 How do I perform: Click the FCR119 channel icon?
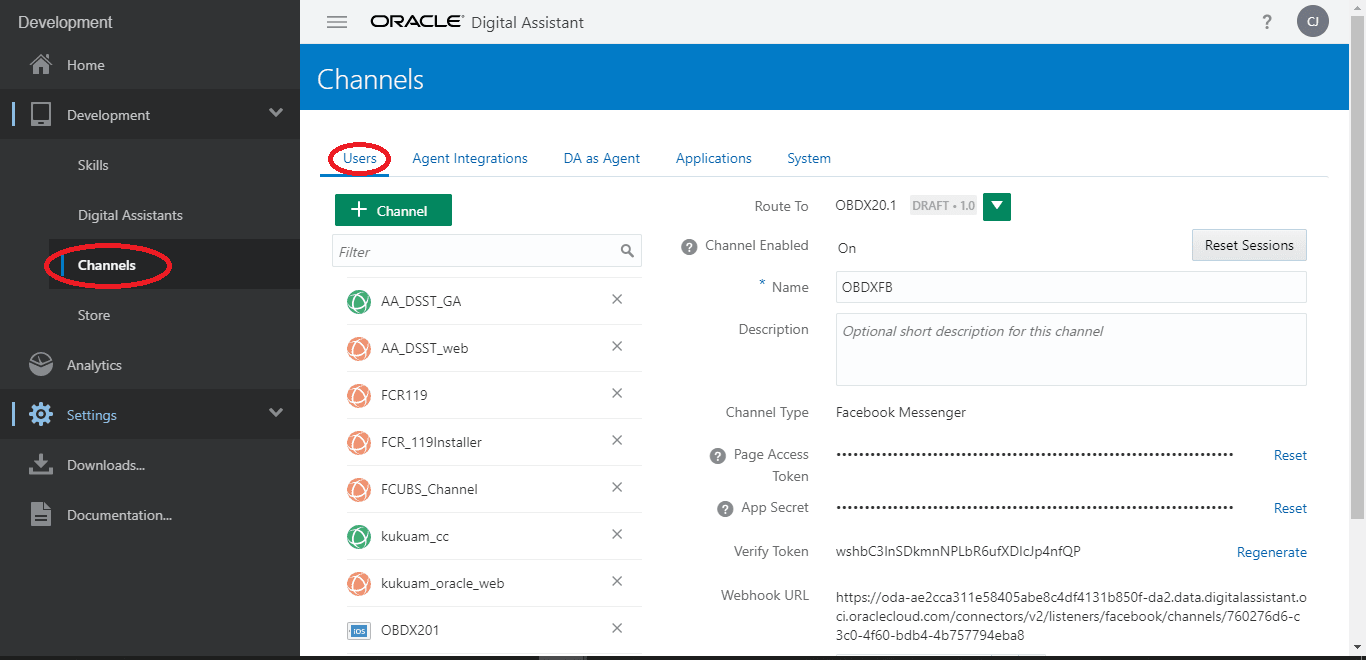tap(359, 395)
